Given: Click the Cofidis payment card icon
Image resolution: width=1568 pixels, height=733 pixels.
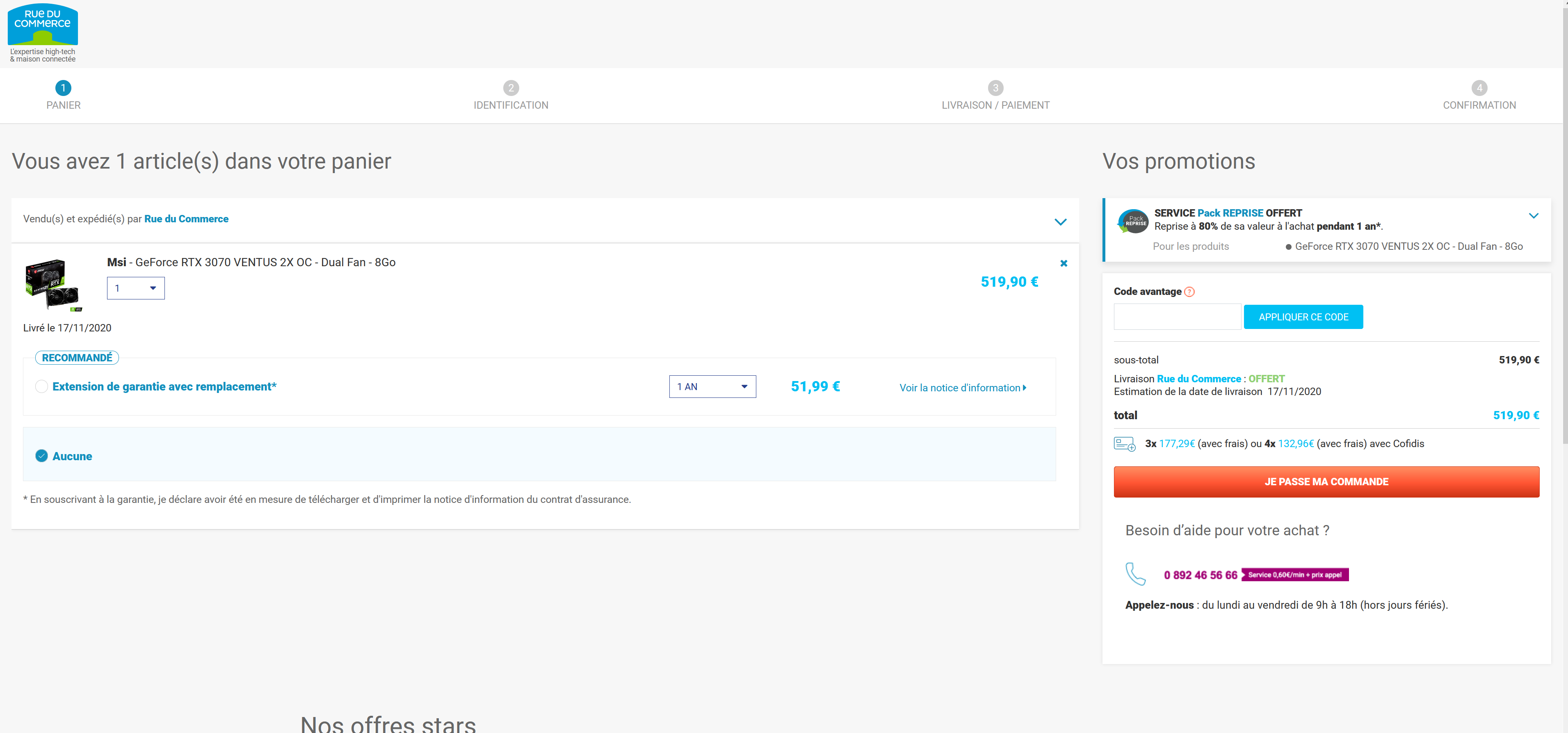Looking at the screenshot, I should (x=1124, y=444).
